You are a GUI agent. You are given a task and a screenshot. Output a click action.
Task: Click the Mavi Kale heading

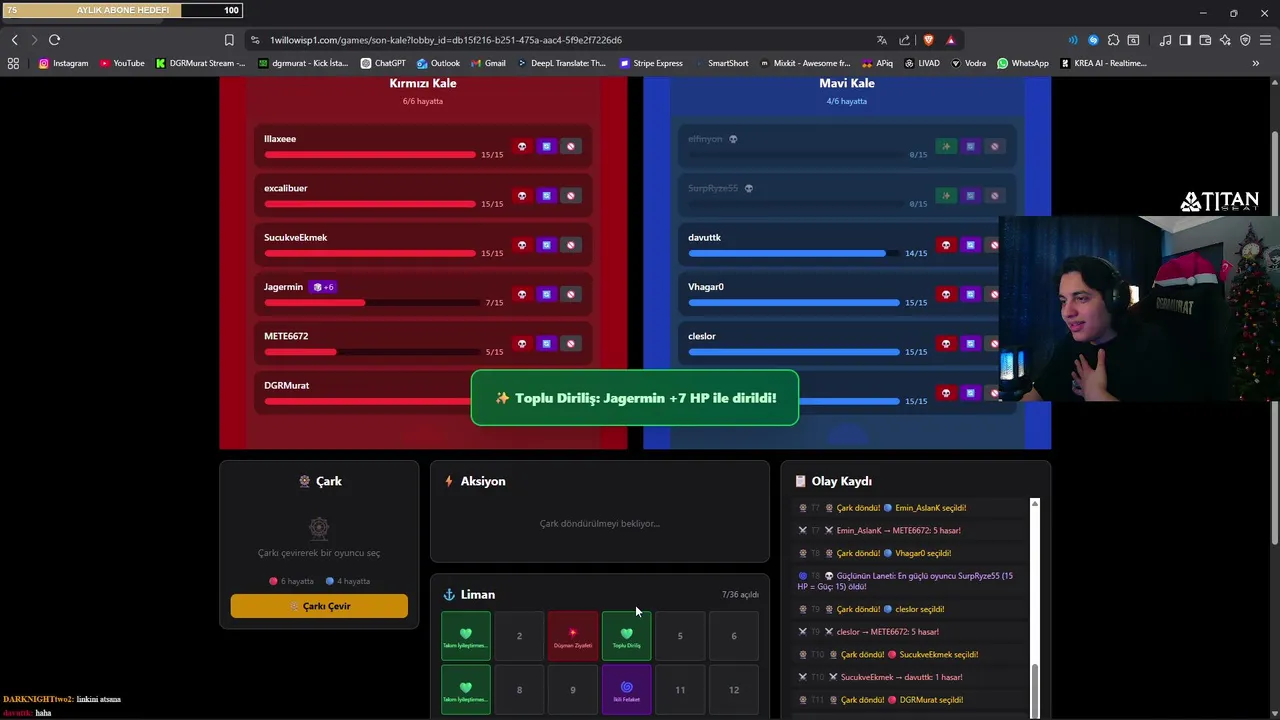pos(847,83)
